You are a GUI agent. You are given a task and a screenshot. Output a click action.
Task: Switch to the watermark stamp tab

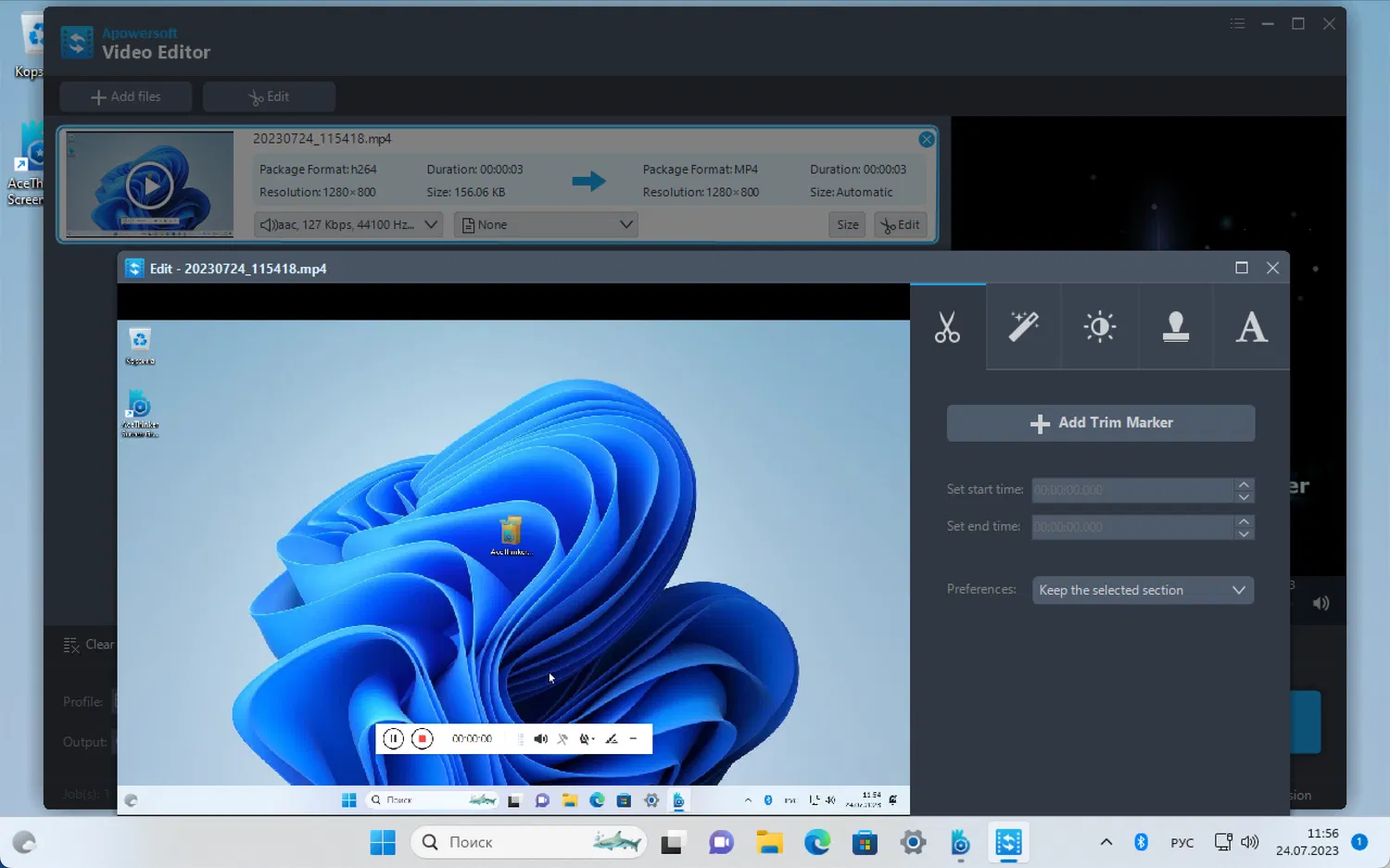(x=1176, y=327)
